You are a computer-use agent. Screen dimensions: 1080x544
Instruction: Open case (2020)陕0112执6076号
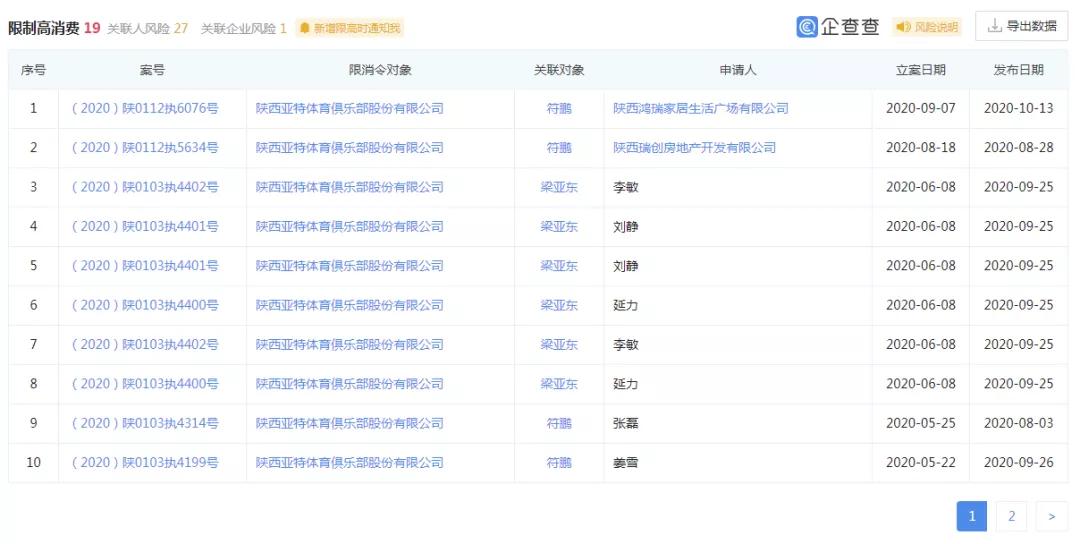145,108
